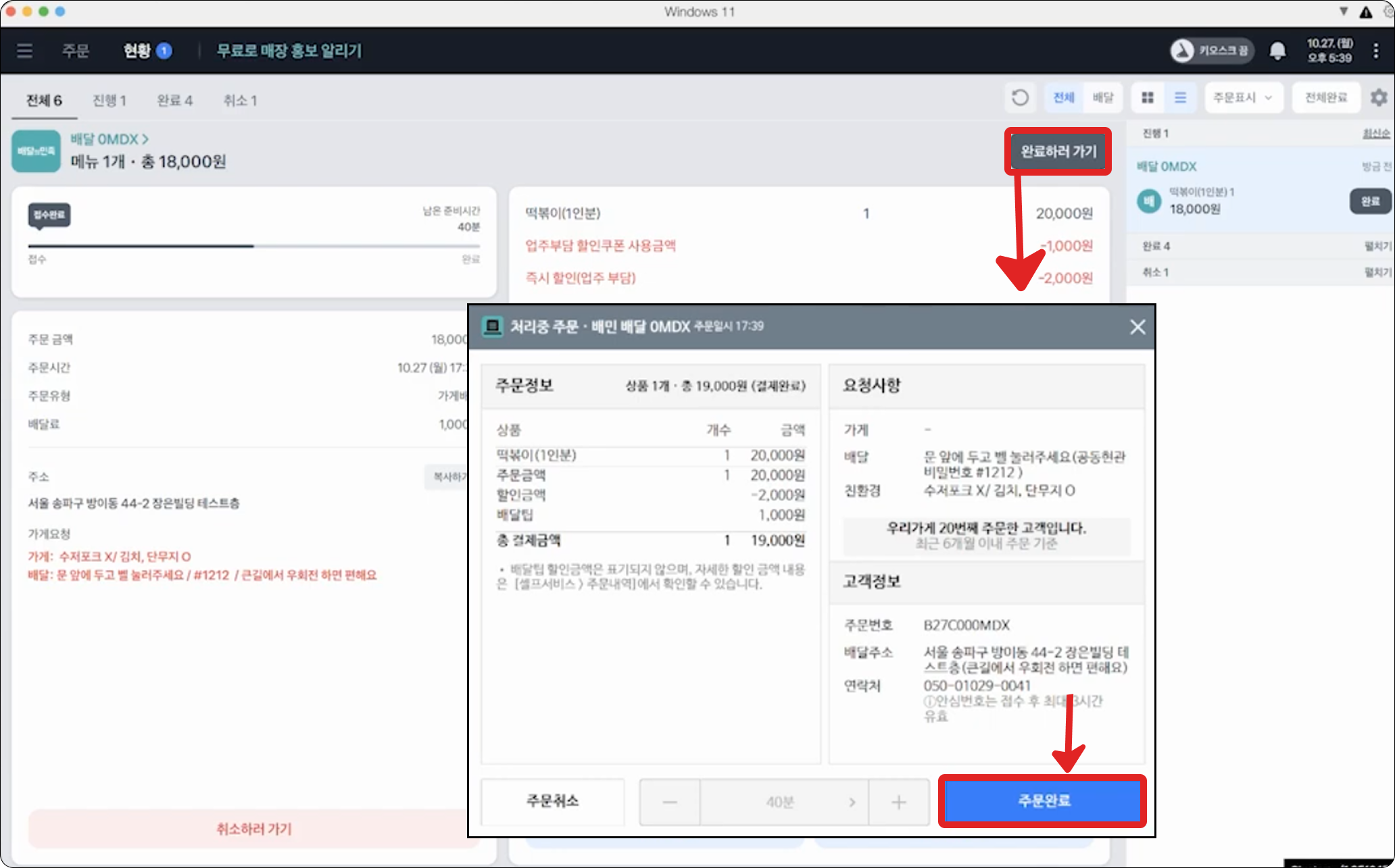The height and width of the screenshot is (868, 1395).
Task: Click the notification bell icon
Action: click(1277, 51)
